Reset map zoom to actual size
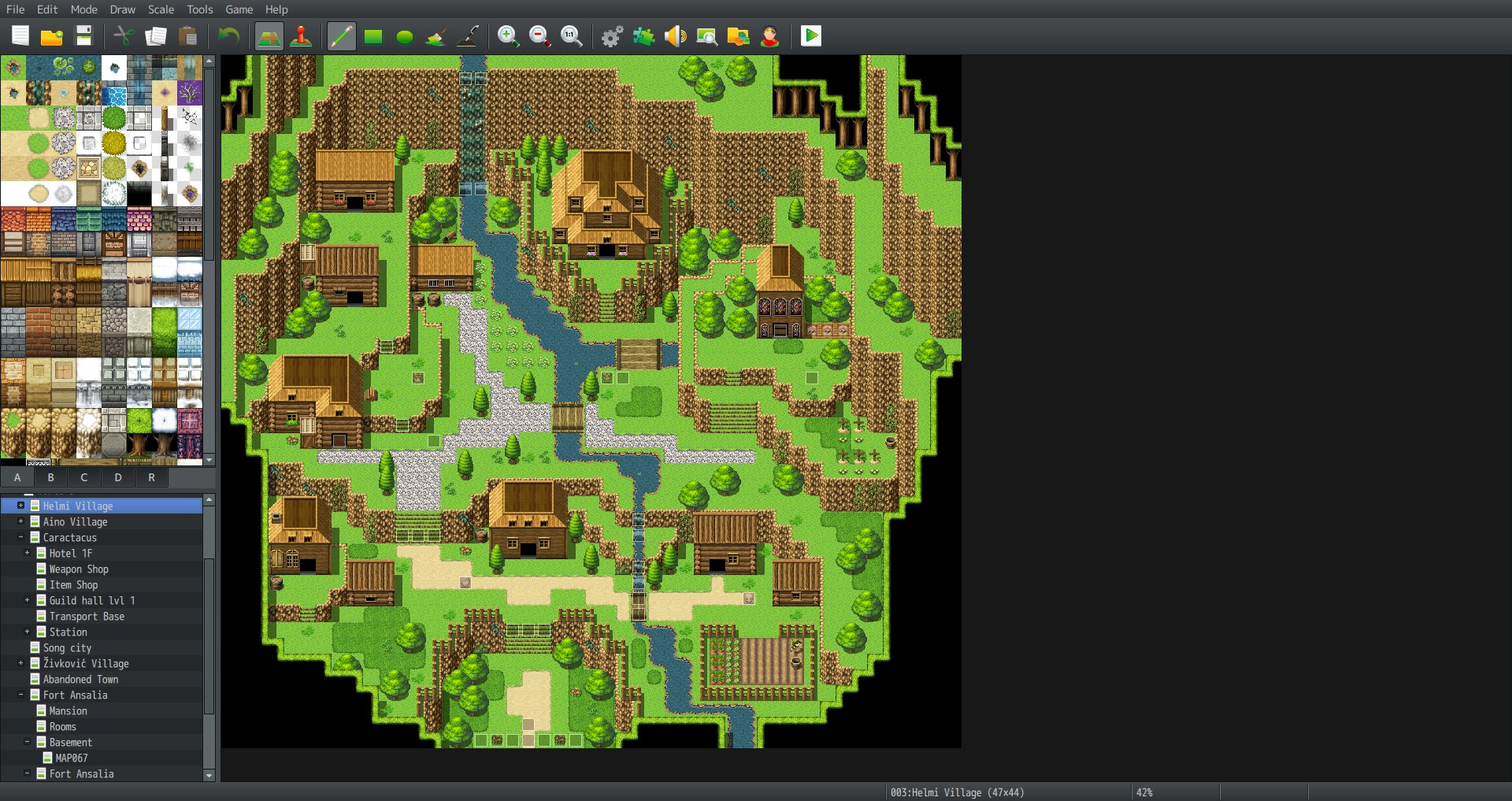The width and height of the screenshot is (1512, 801). [x=570, y=35]
